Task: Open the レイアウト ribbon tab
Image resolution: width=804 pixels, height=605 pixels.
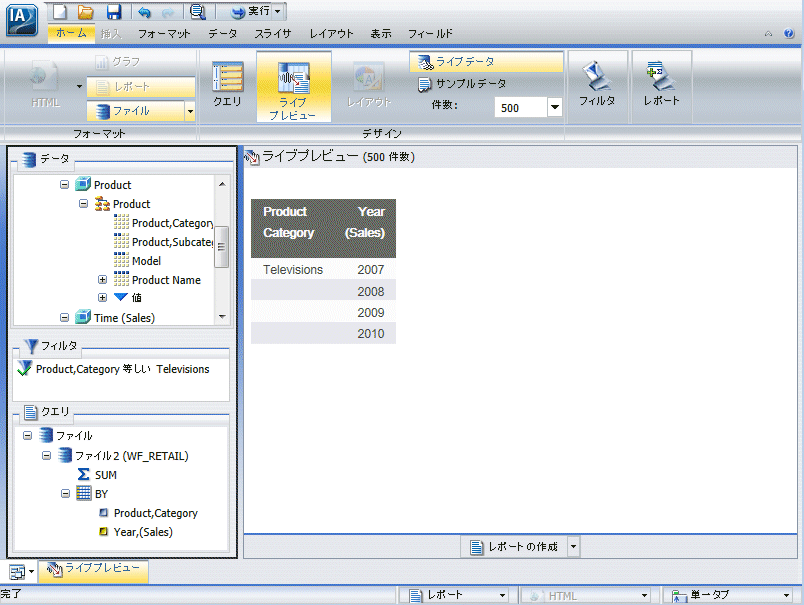Action: click(x=331, y=34)
